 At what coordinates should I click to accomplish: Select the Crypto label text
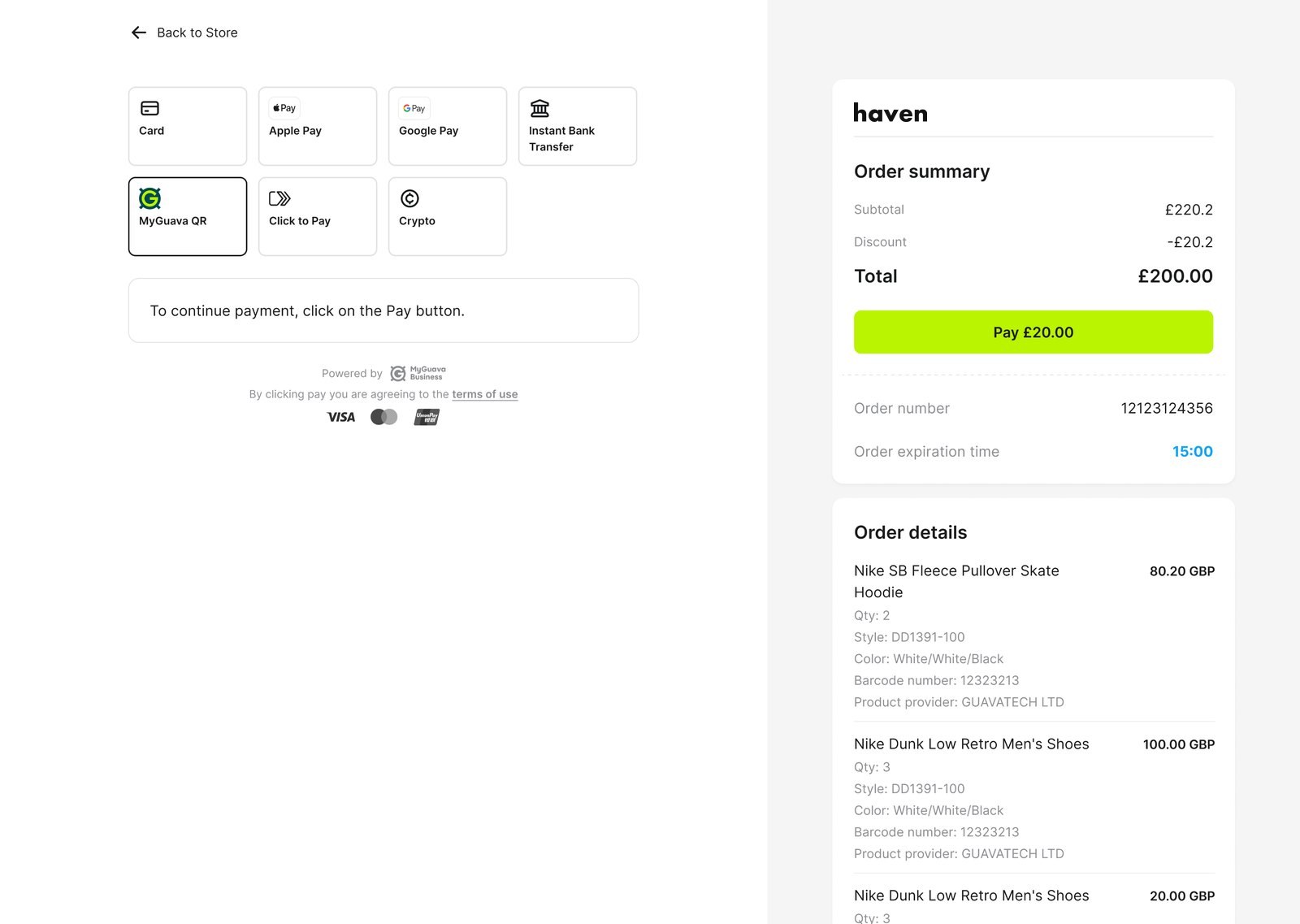pos(417,221)
